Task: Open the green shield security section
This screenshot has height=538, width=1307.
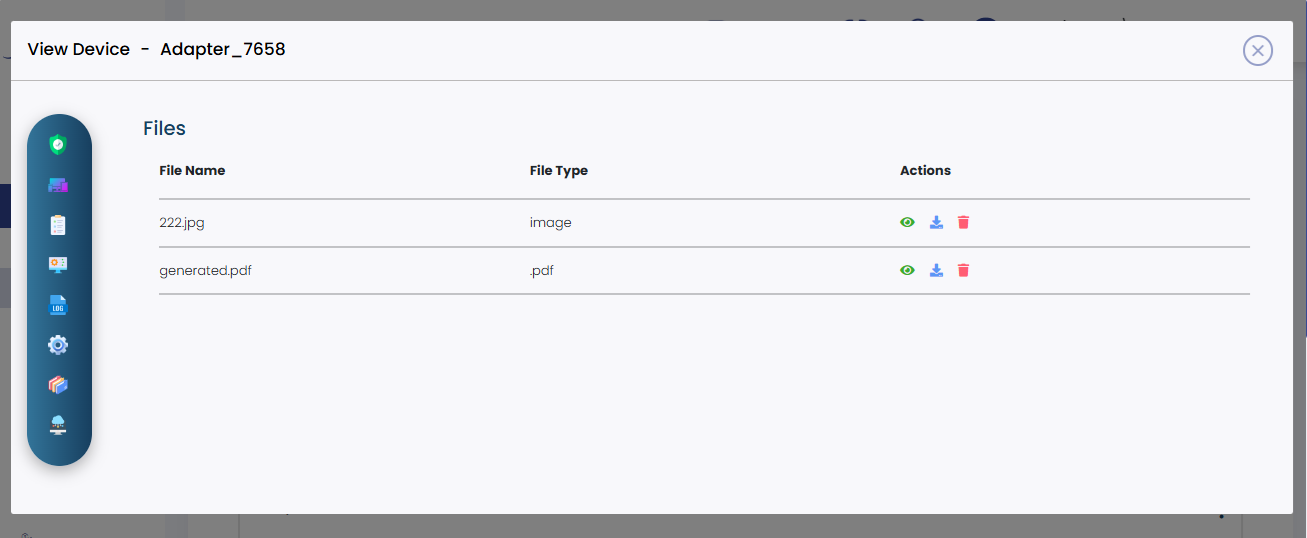Action: click(x=58, y=145)
